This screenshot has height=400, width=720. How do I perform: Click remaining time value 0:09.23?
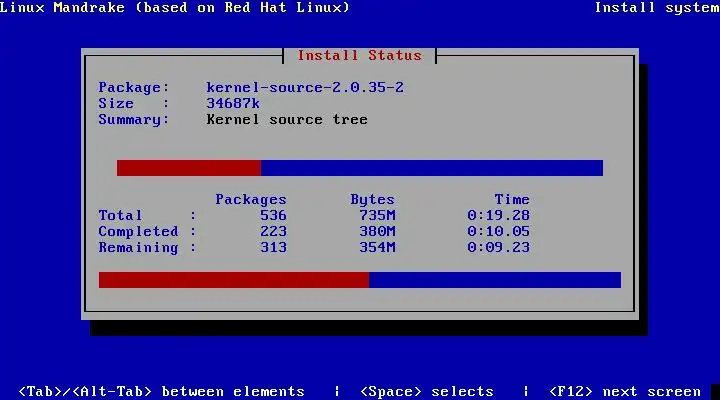coord(498,248)
